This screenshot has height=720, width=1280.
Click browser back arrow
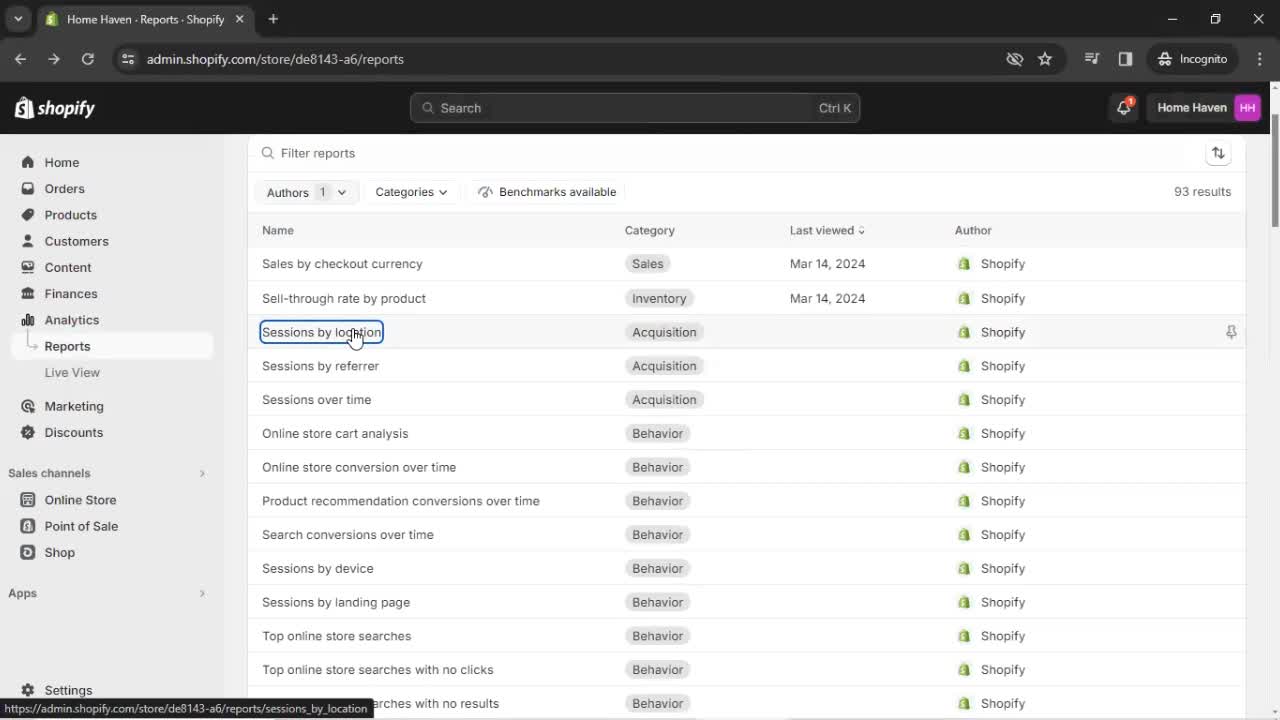tap(20, 59)
